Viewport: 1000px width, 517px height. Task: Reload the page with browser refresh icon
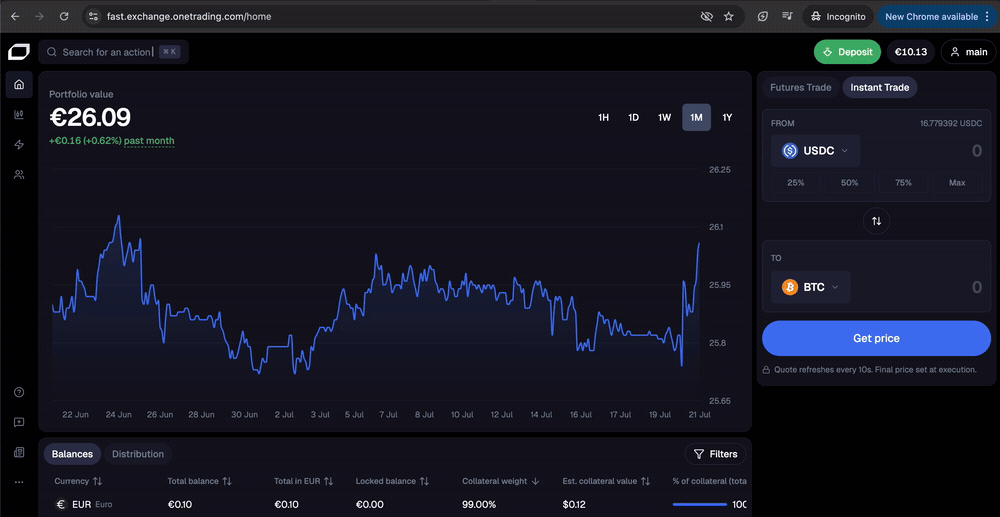point(64,17)
